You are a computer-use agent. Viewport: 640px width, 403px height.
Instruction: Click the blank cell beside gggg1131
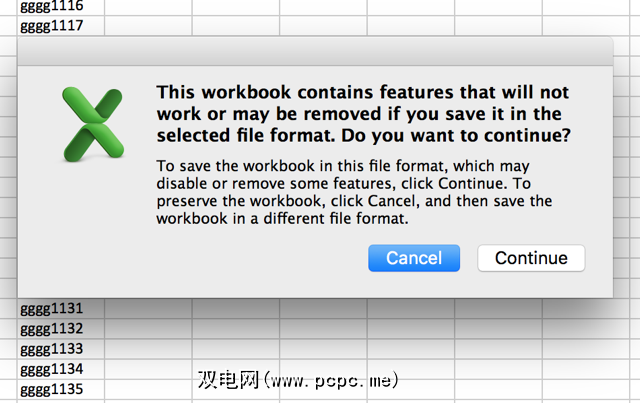pos(148,309)
